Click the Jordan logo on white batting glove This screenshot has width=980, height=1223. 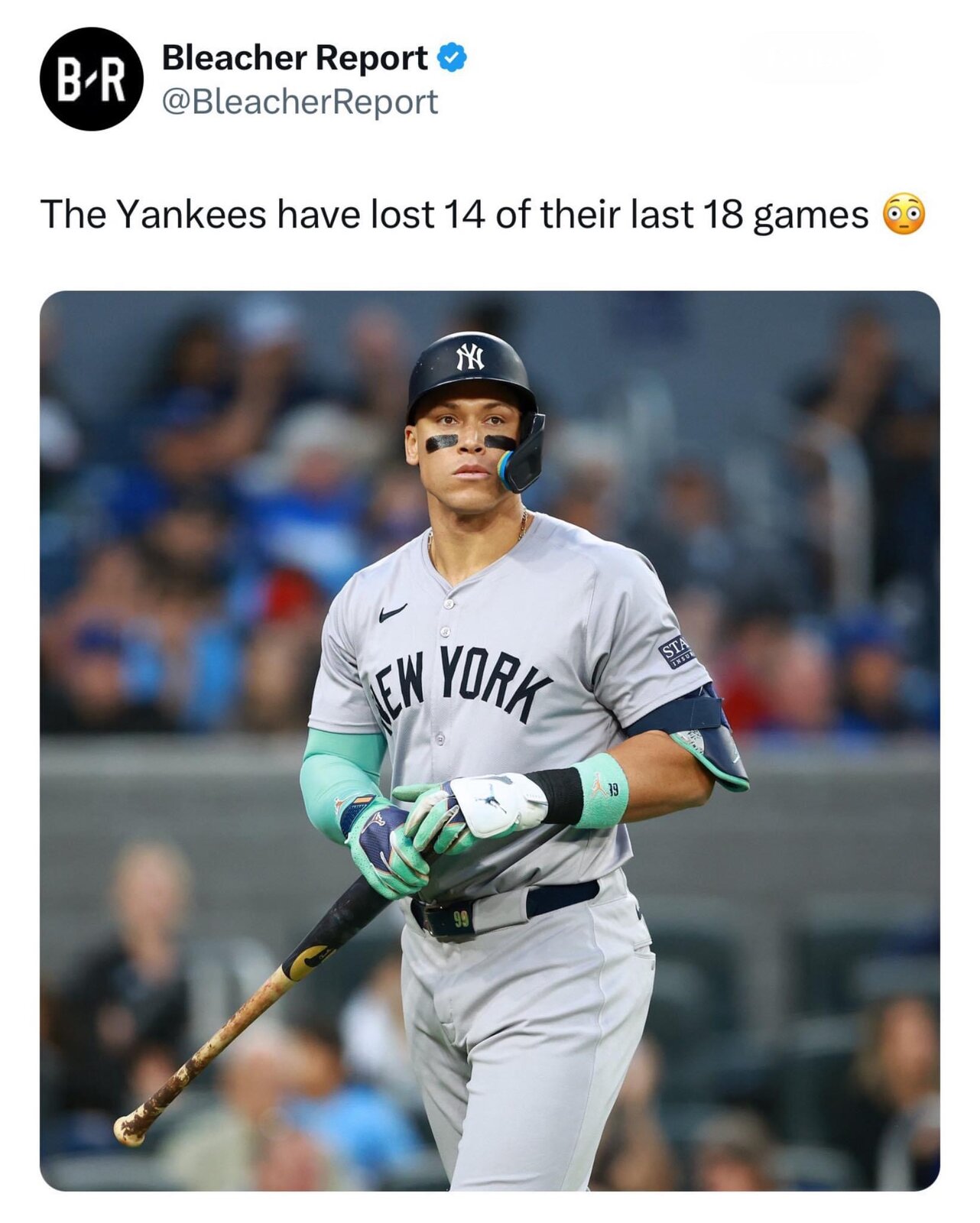tap(495, 804)
